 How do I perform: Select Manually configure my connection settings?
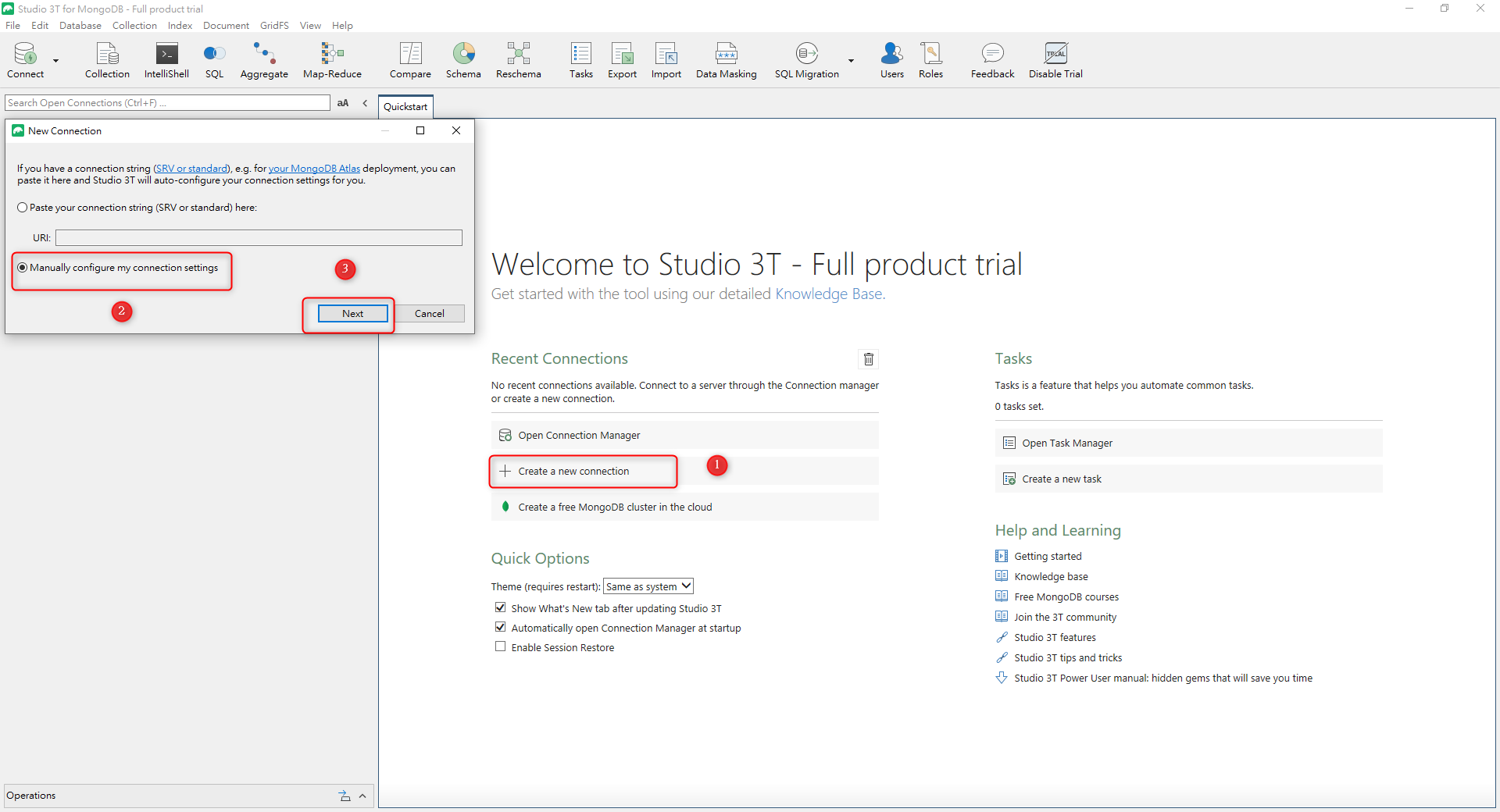point(23,268)
